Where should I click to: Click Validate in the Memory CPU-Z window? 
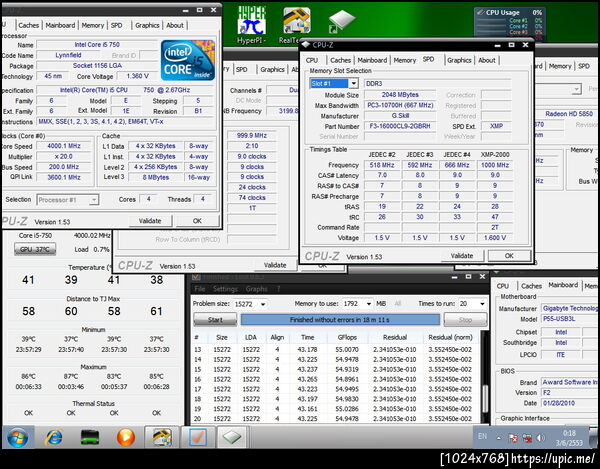coord(275,265)
